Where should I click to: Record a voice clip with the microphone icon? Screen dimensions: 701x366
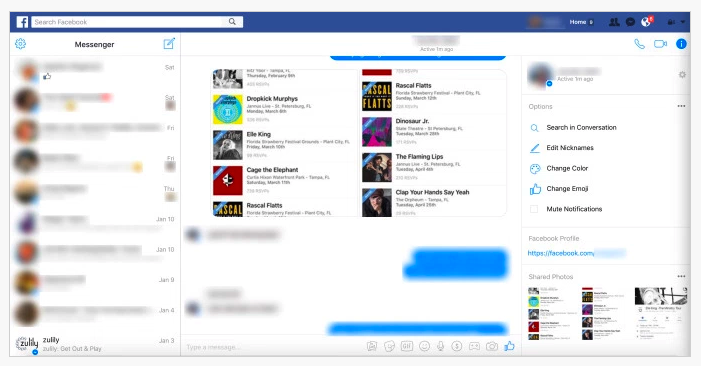point(440,346)
